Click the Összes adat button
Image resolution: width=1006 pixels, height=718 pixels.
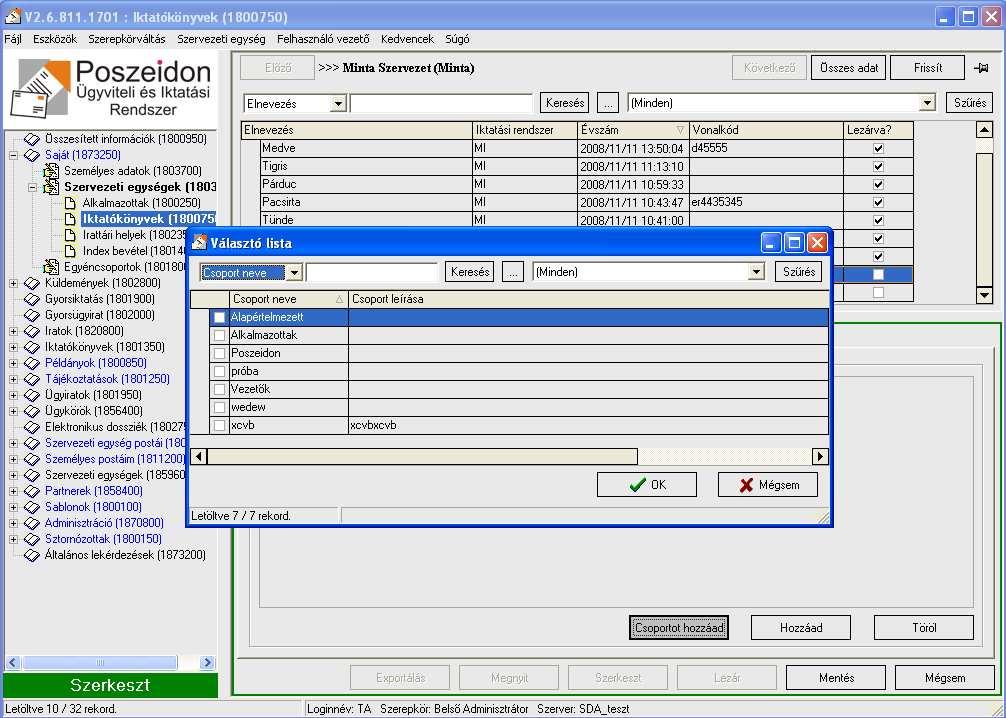(x=849, y=67)
